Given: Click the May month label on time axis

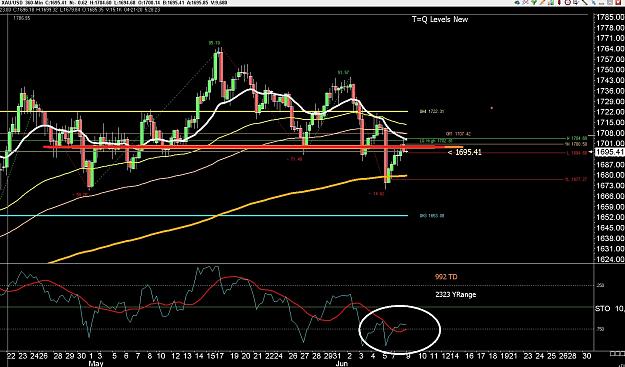Looking at the screenshot, I should coord(96,364).
